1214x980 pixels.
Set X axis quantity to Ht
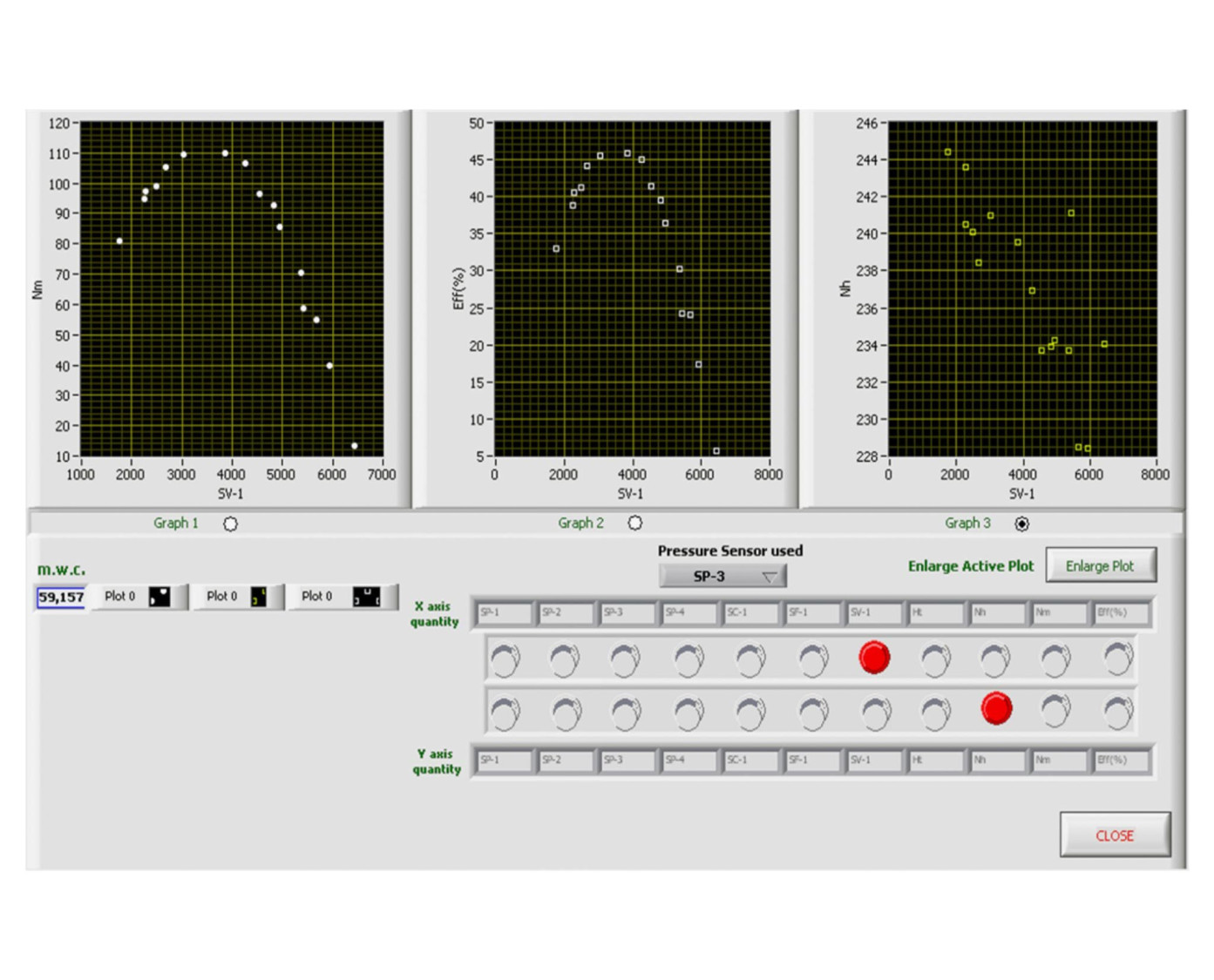(935, 659)
